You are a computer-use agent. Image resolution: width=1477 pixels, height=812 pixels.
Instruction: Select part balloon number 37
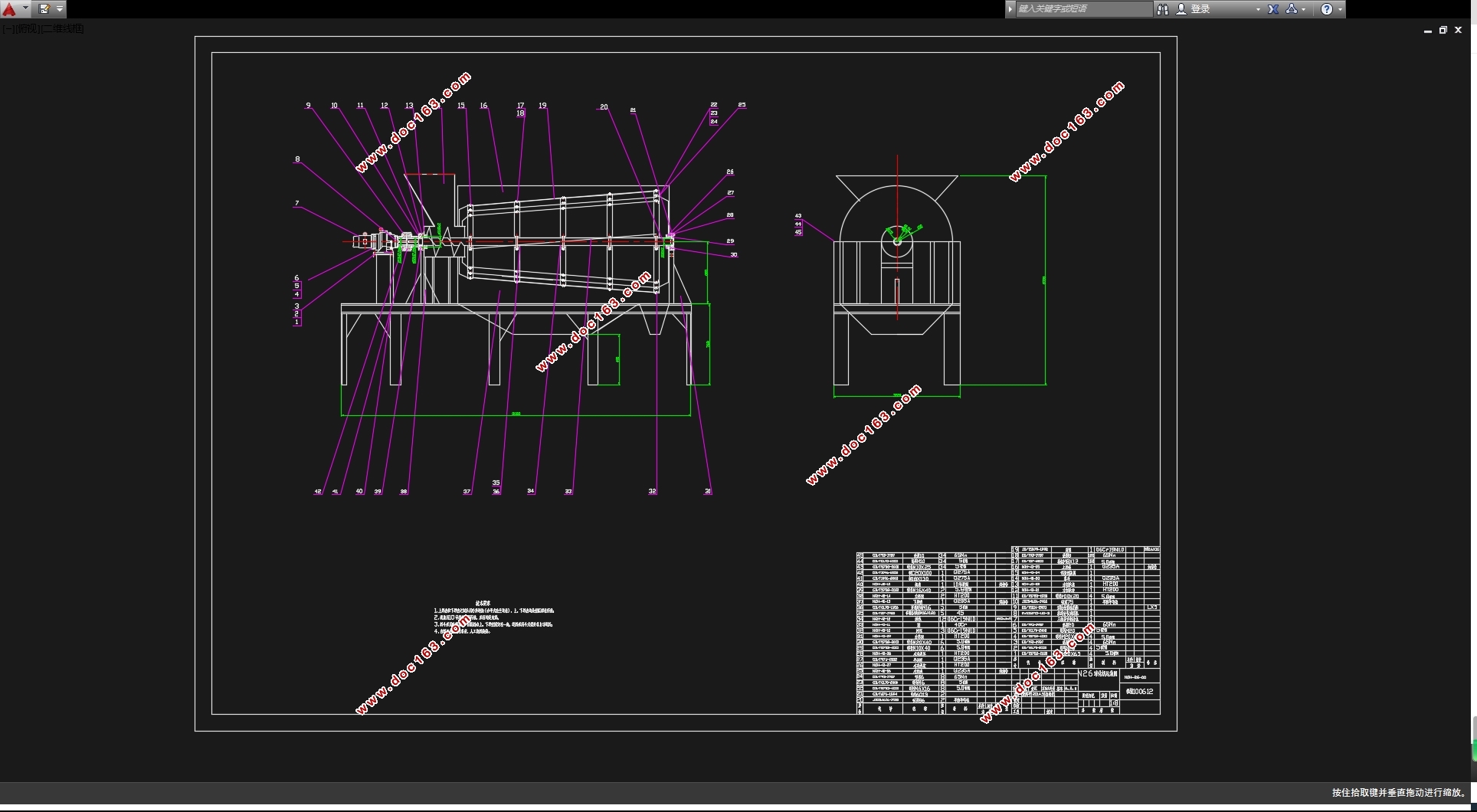pos(467,492)
